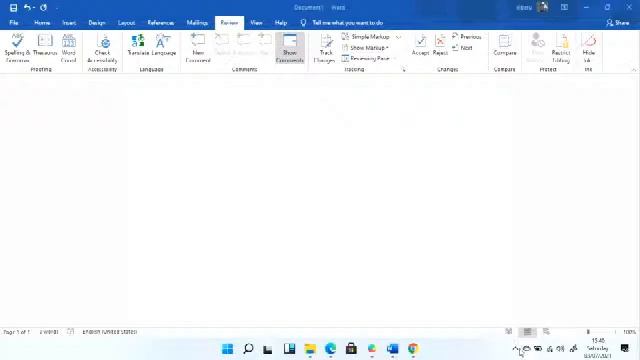Screen dimensions: 640x360
Task: Open Google Chrome from the taskbar
Action: click(x=413, y=349)
